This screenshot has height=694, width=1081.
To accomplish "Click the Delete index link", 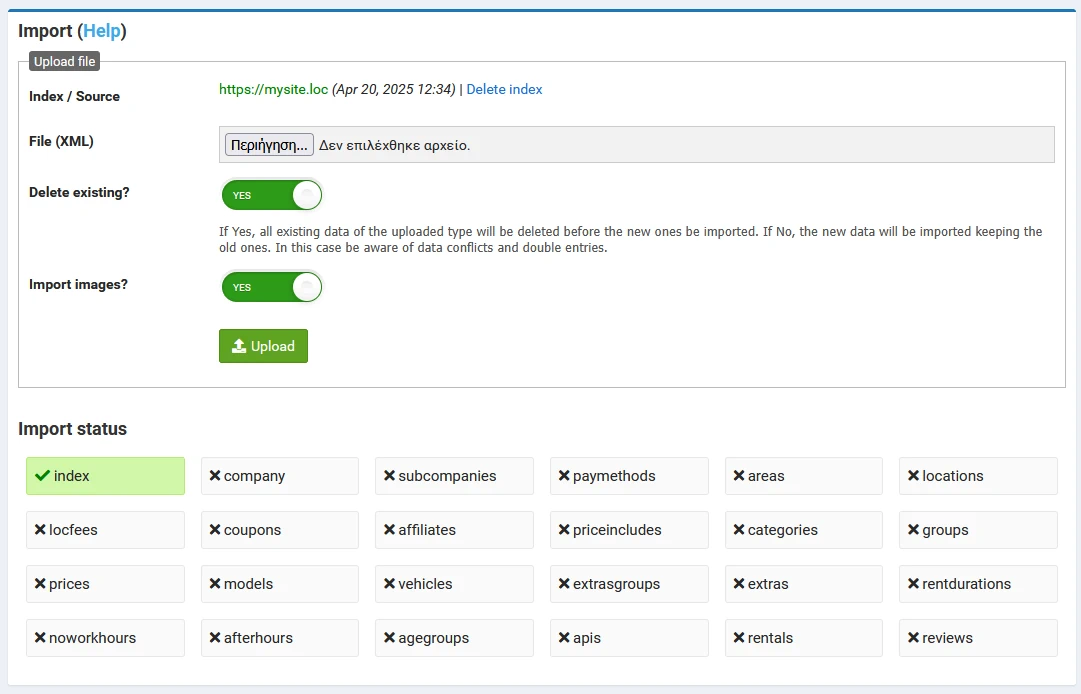I will (504, 89).
